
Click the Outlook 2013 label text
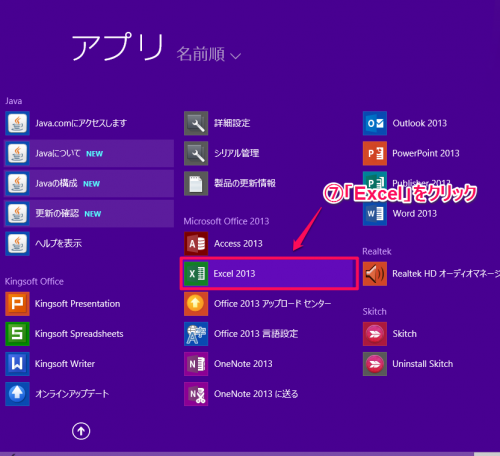420,123
